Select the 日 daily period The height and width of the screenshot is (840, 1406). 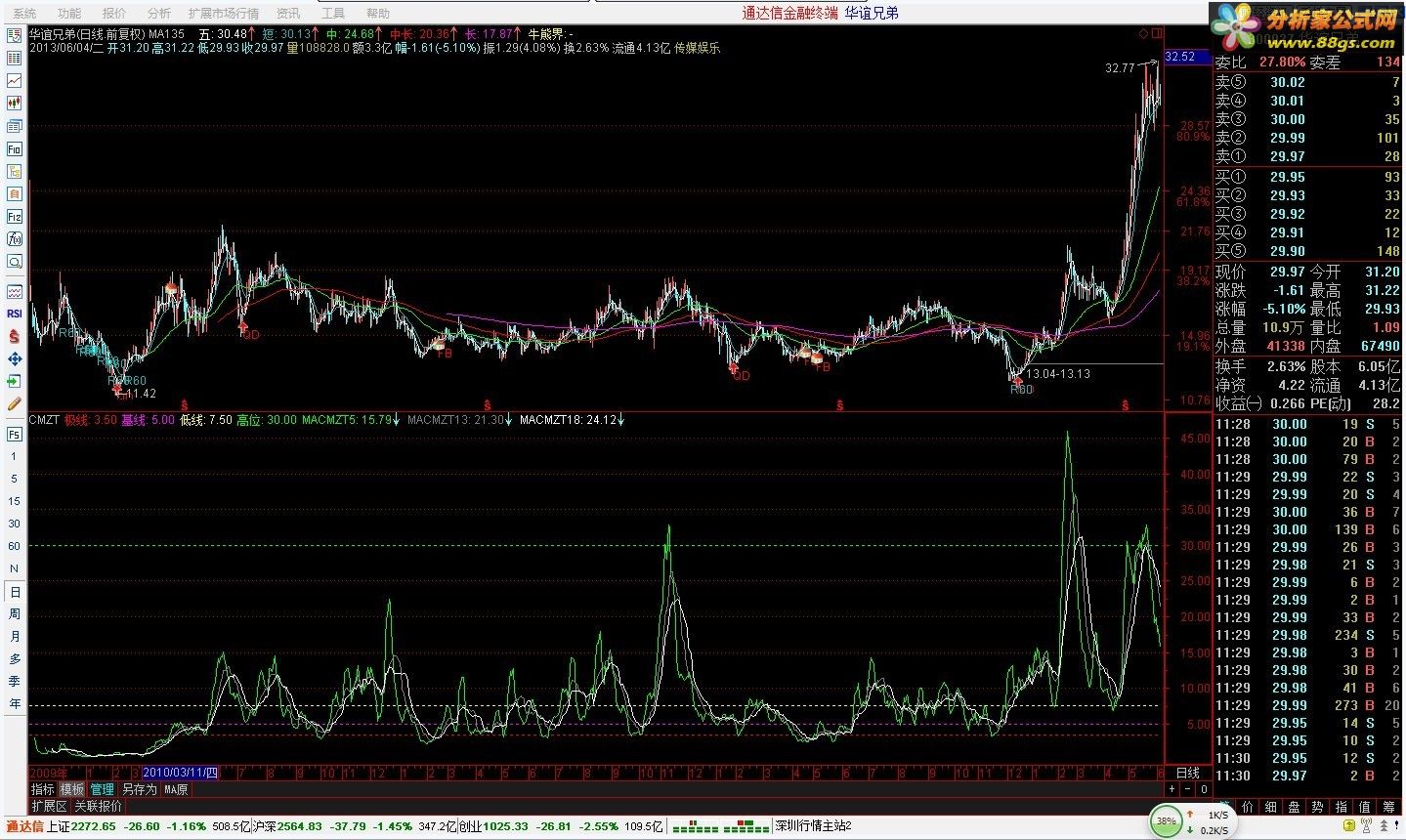click(x=15, y=592)
